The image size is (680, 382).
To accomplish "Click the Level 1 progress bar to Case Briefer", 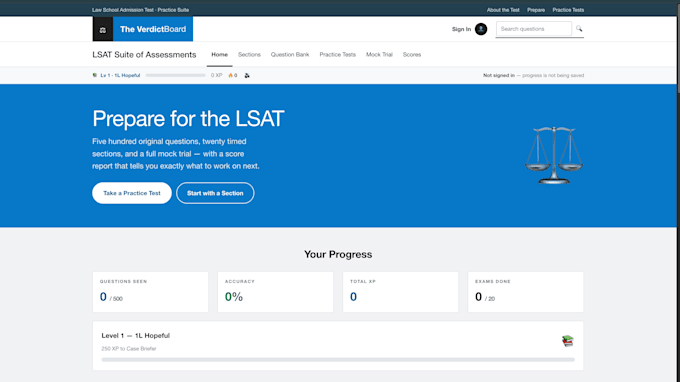I will pos(338,359).
